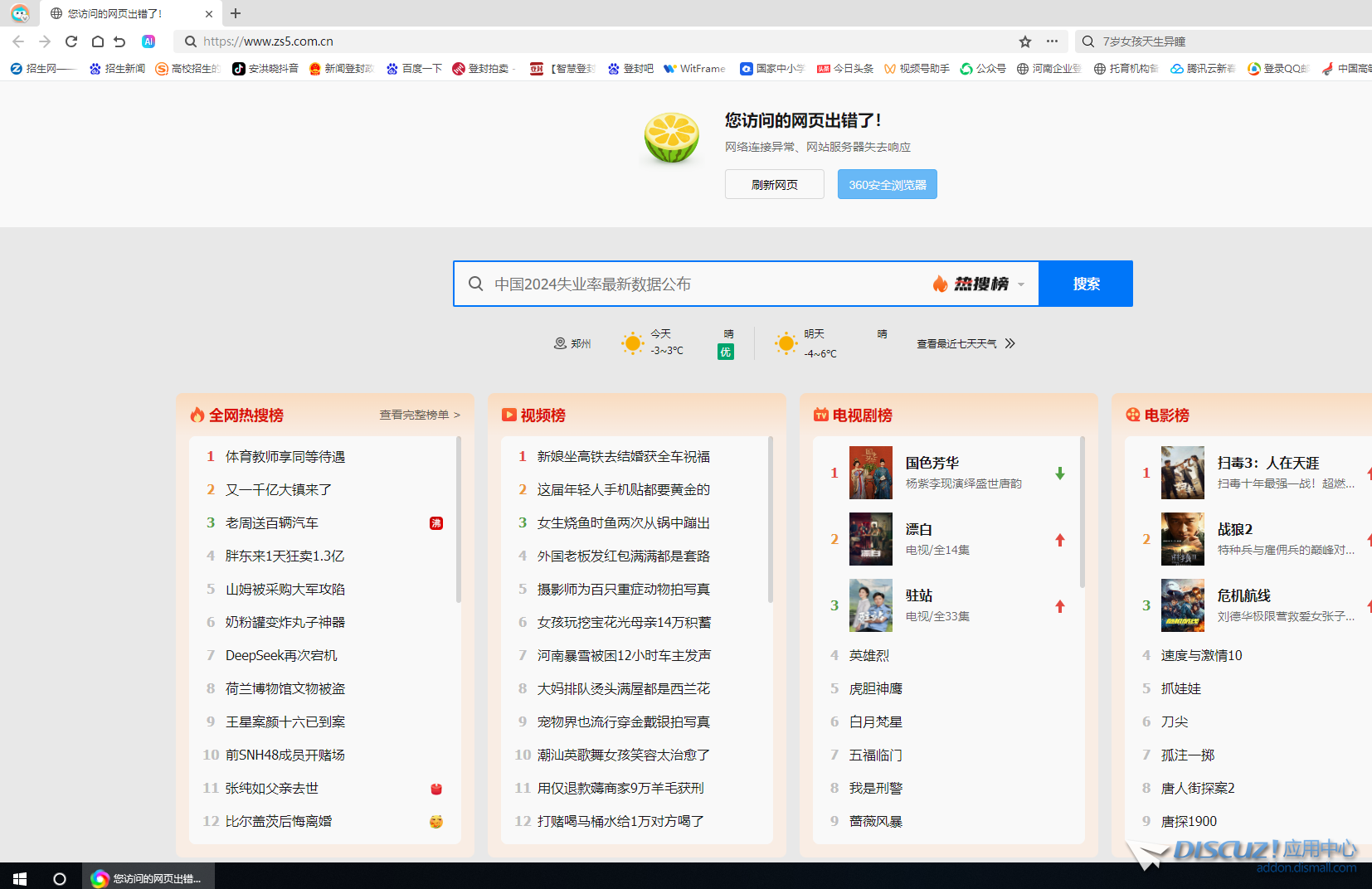Screen dimensions: 1372x889
Task: Click the 电影榜 heading
Action: point(1167,415)
